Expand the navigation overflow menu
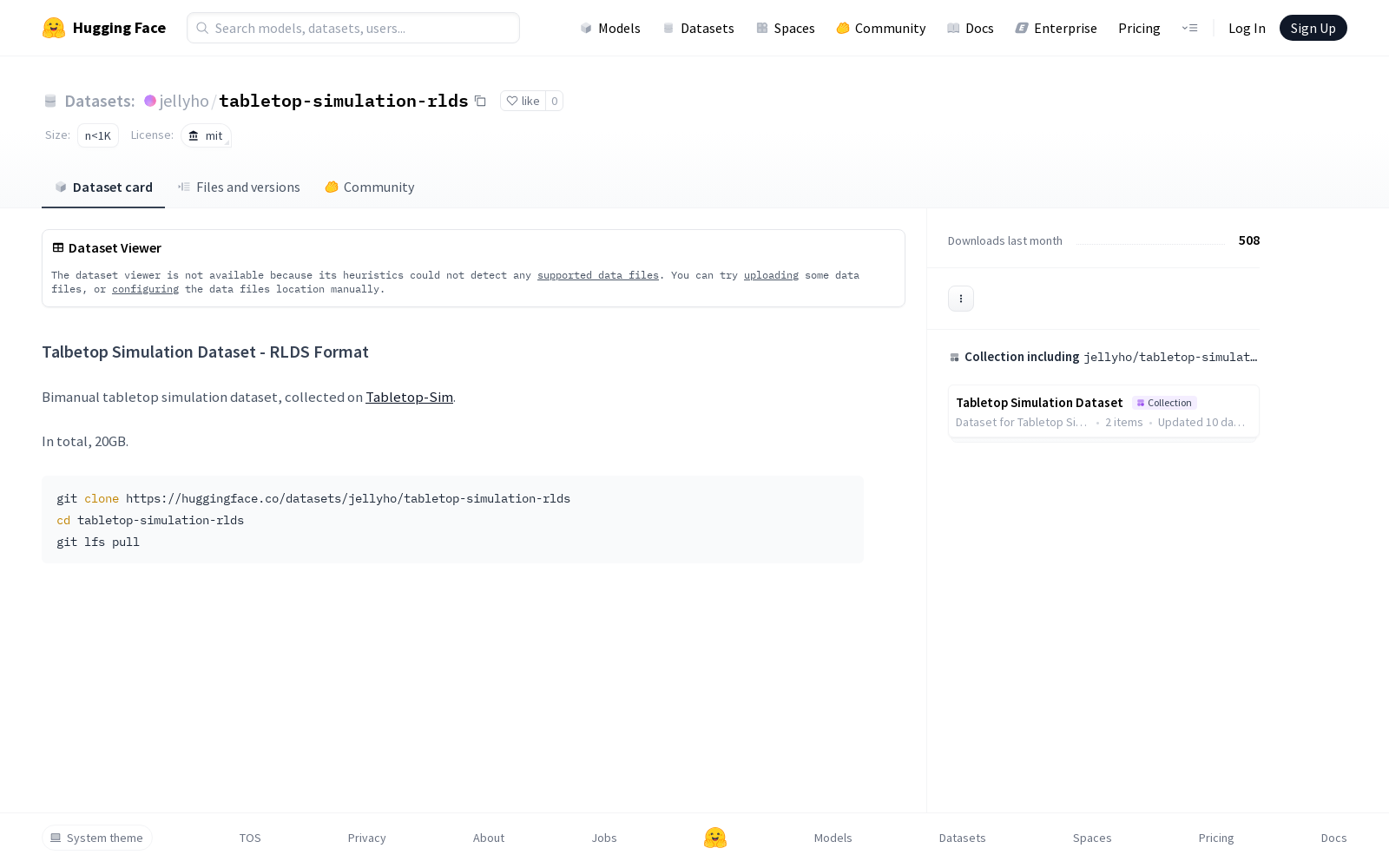 pyautogui.click(x=1189, y=28)
